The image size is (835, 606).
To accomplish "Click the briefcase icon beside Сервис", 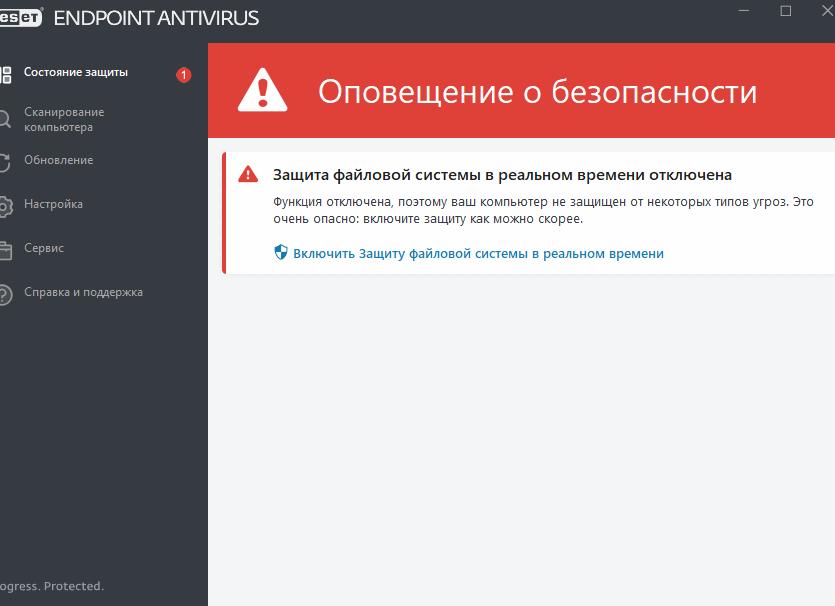I will pos(5,250).
